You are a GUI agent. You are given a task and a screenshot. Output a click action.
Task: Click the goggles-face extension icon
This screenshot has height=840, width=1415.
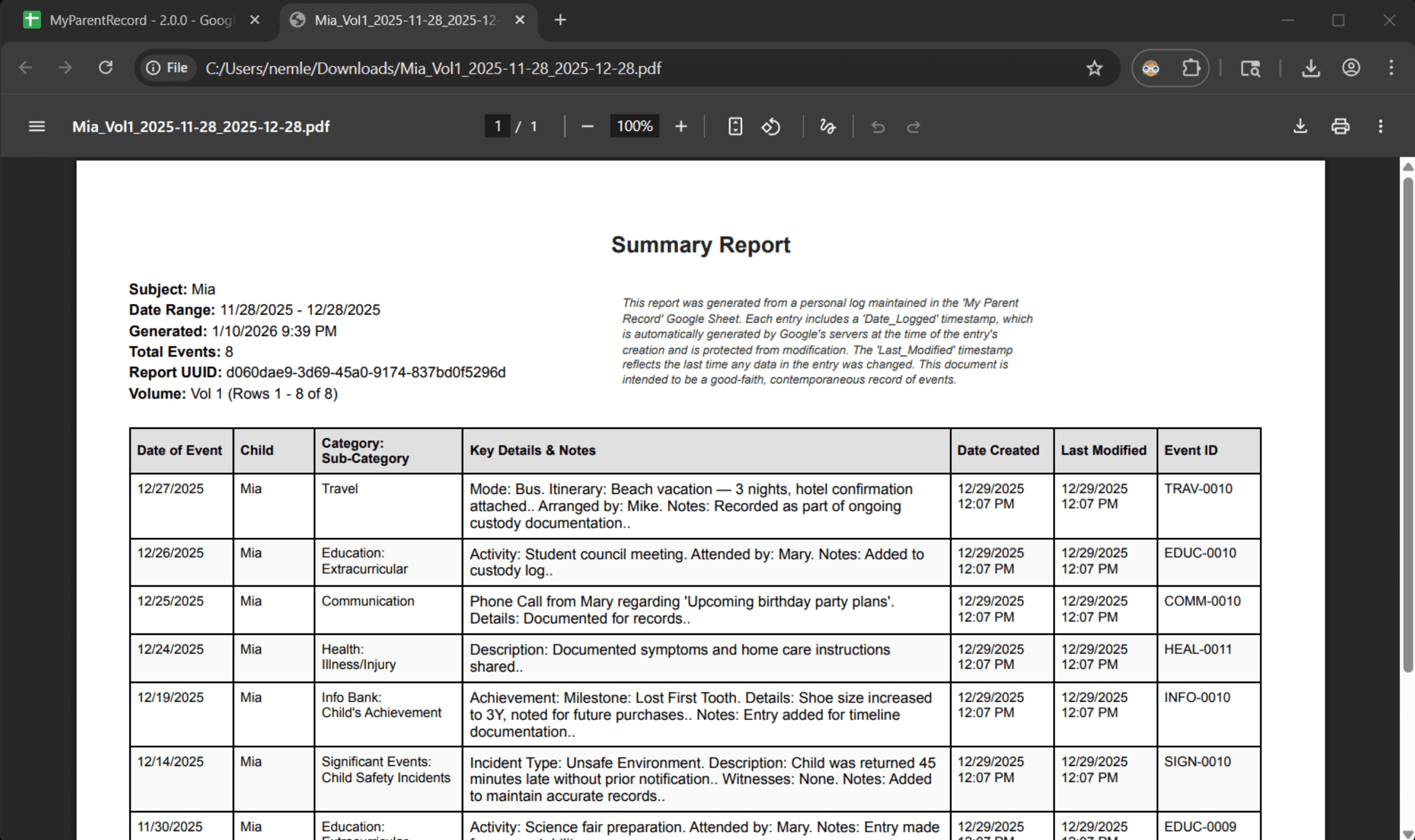(x=1151, y=68)
